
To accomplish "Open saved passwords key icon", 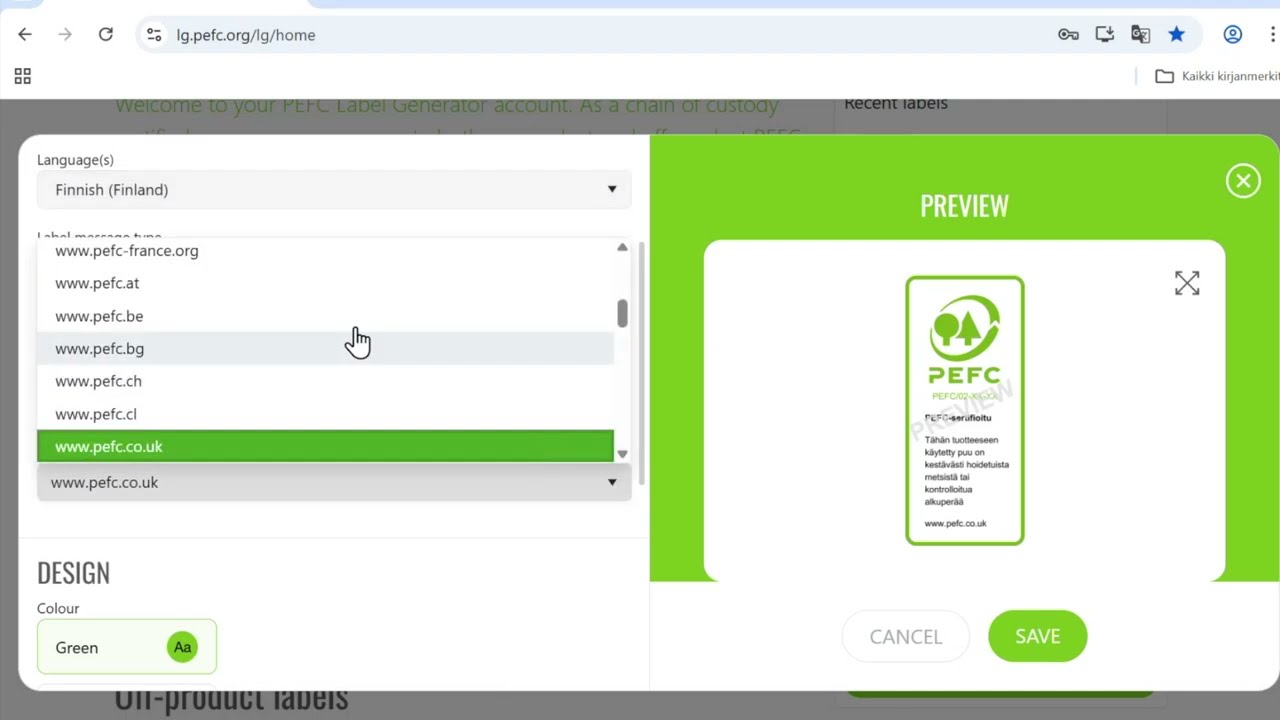I will [1068, 35].
